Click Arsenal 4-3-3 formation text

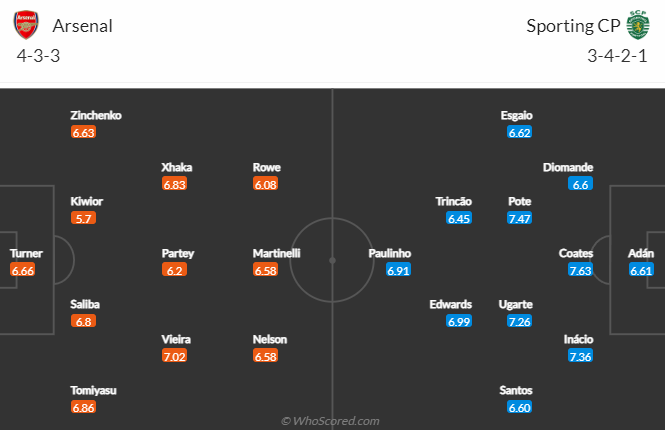[38, 55]
